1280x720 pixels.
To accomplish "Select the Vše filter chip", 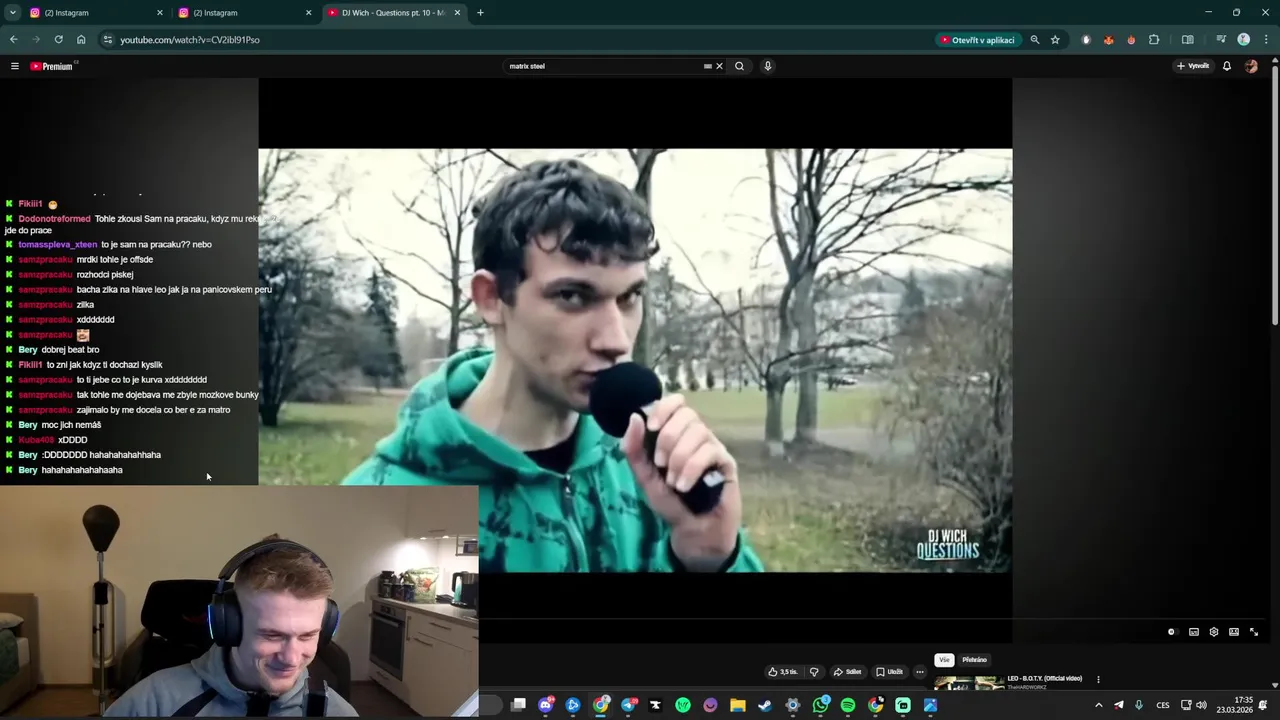I will 944,660.
